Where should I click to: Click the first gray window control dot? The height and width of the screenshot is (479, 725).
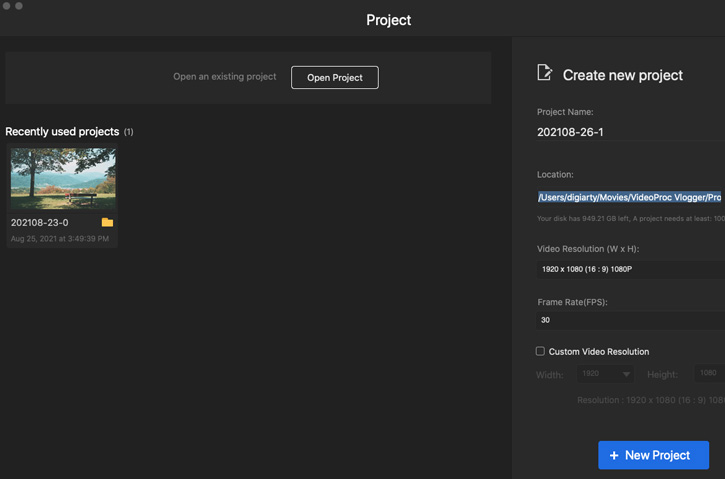[6, 6]
